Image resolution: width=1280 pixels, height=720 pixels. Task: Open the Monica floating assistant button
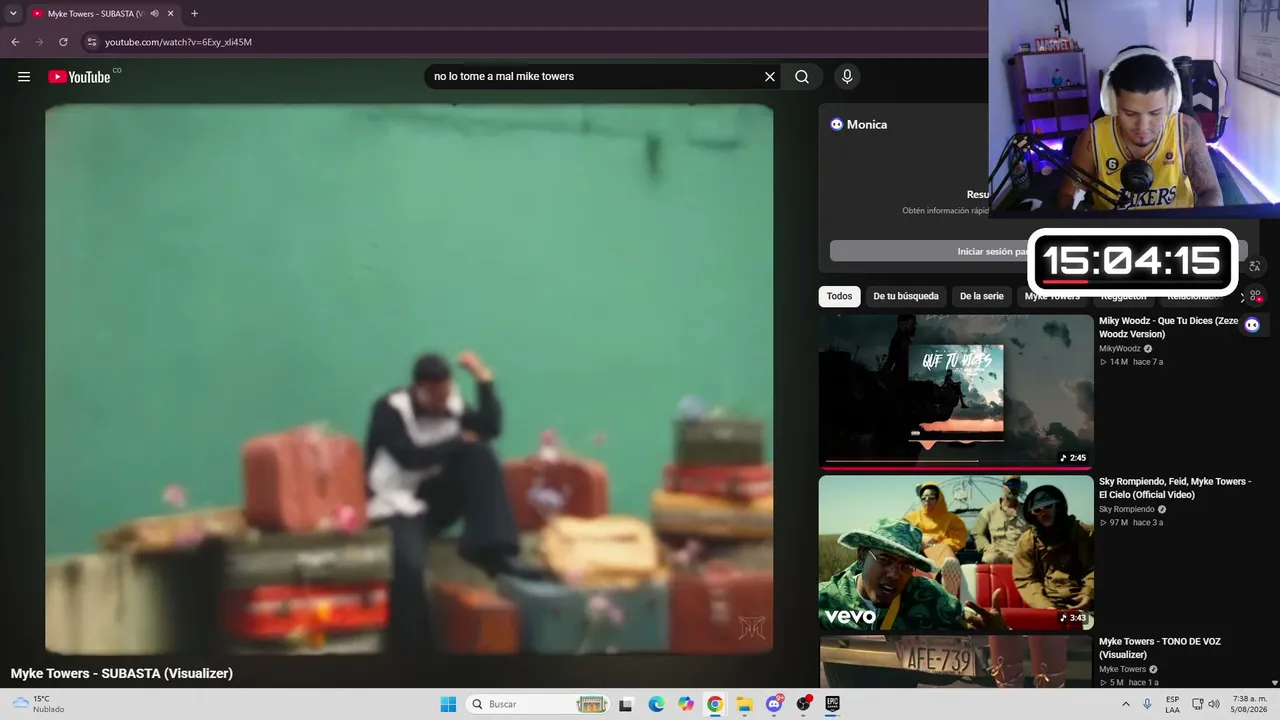1252,324
